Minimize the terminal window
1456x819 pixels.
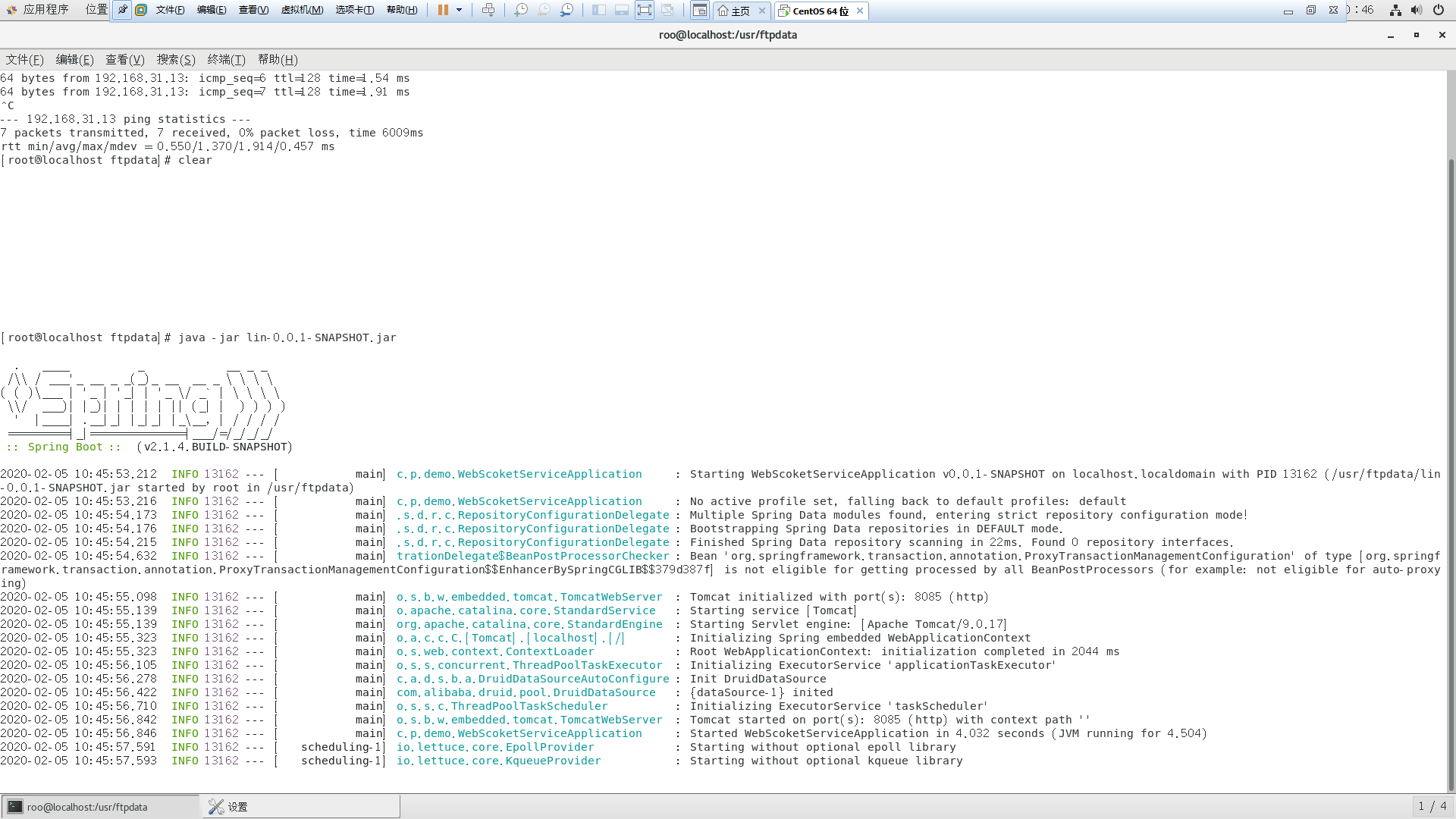1391,35
